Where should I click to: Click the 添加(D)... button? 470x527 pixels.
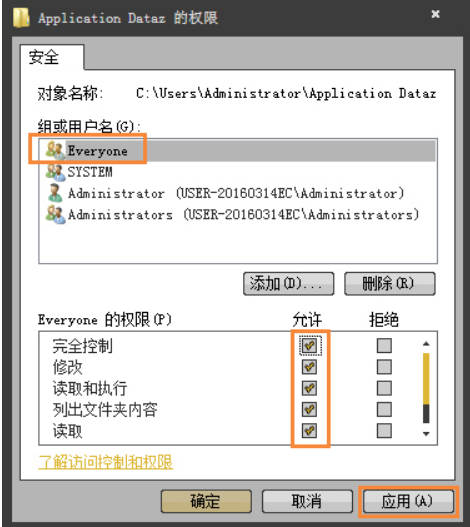pyautogui.click(x=288, y=284)
